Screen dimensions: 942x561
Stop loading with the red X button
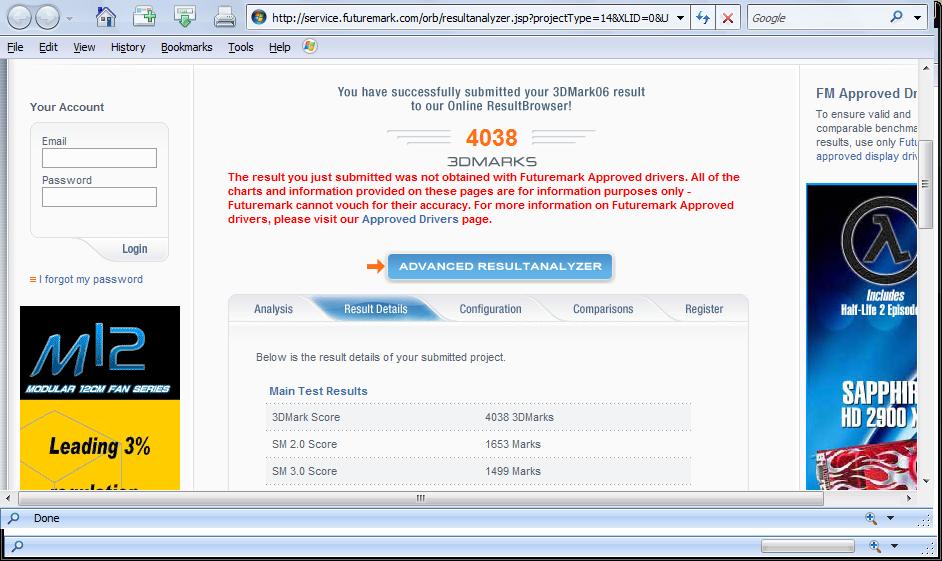coord(728,18)
